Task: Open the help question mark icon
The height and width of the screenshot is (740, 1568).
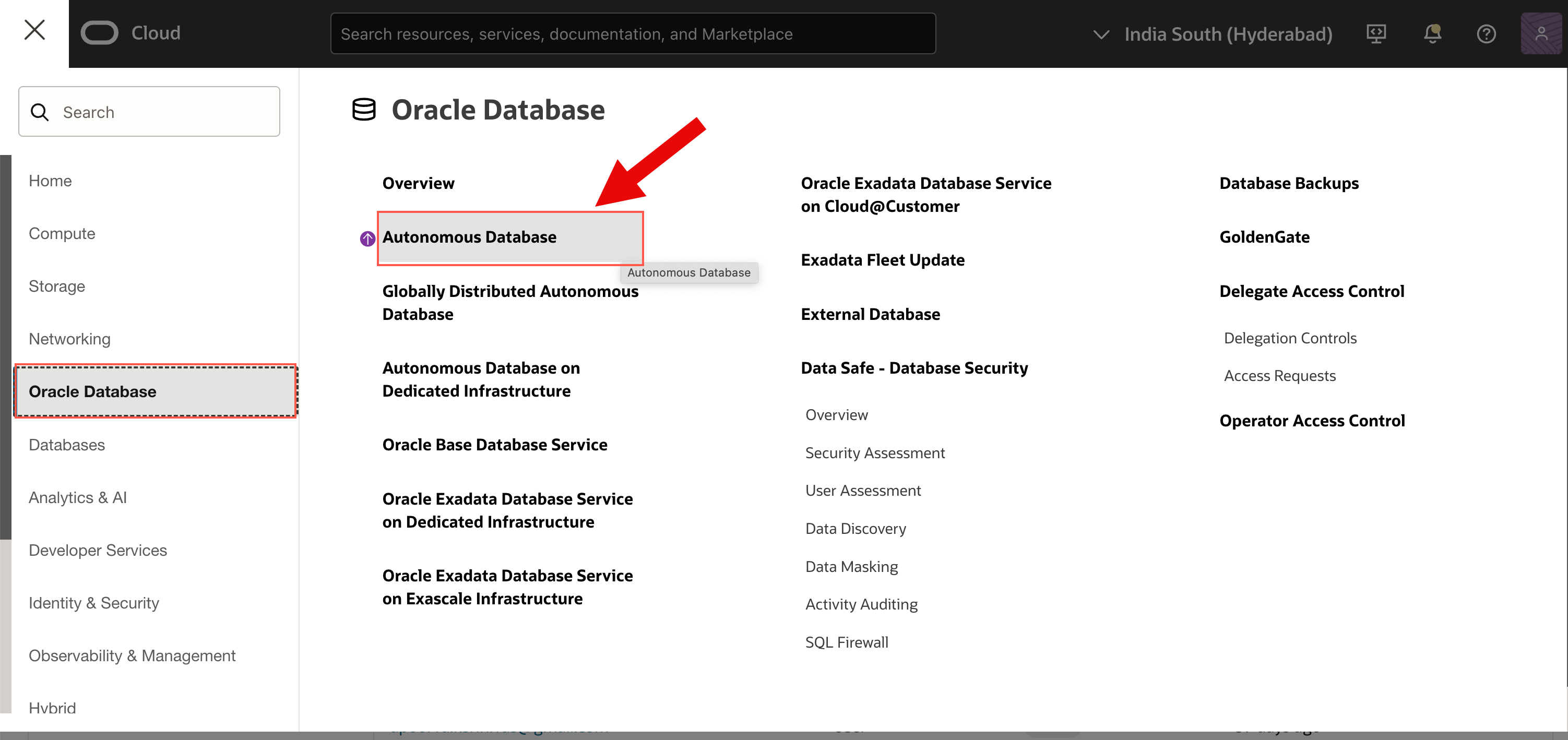Action: coord(1486,34)
